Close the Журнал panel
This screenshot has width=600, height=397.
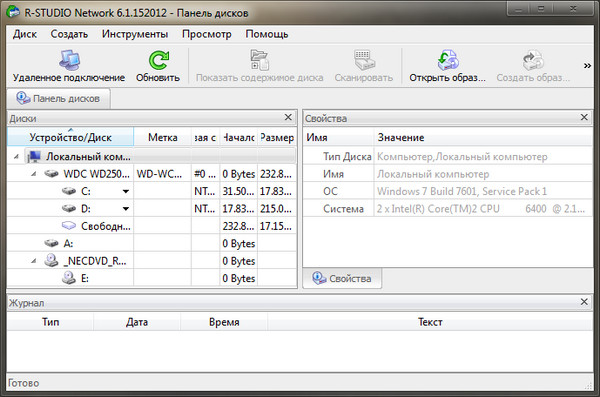(584, 302)
